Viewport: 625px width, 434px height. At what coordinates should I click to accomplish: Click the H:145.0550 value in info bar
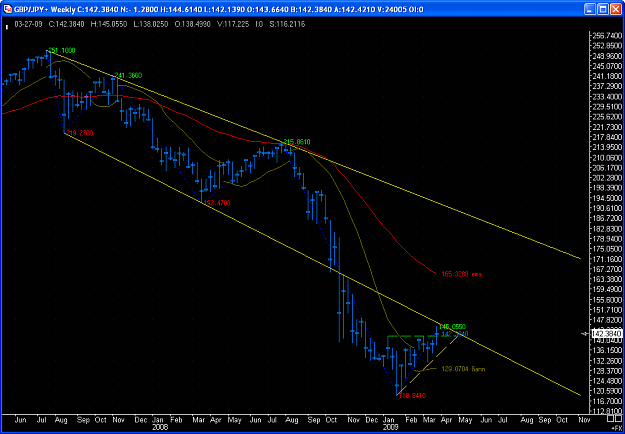(x=109, y=24)
